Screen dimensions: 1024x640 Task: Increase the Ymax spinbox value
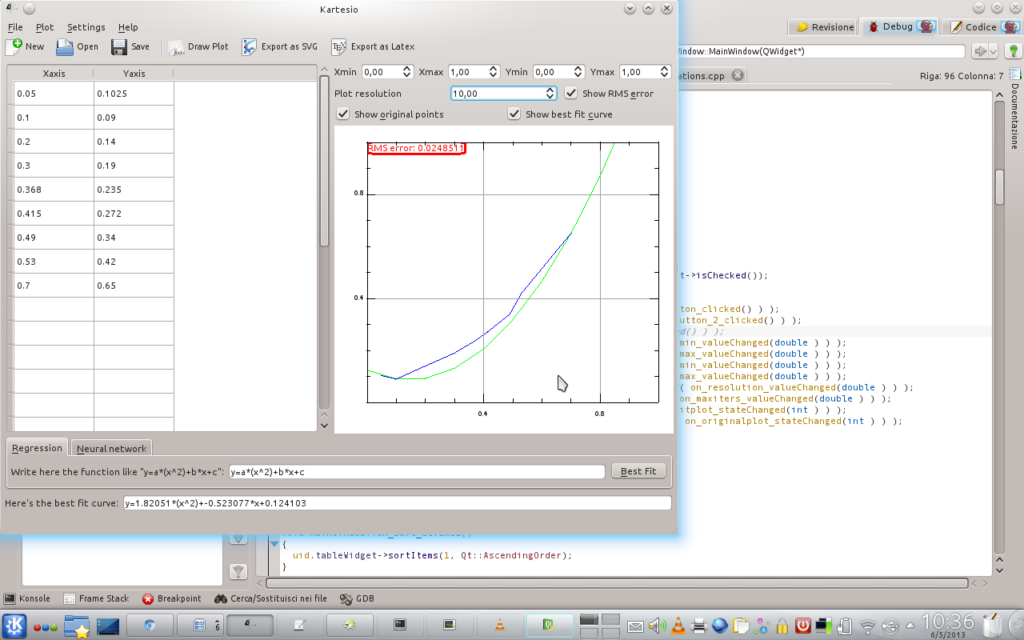point(664,68)
